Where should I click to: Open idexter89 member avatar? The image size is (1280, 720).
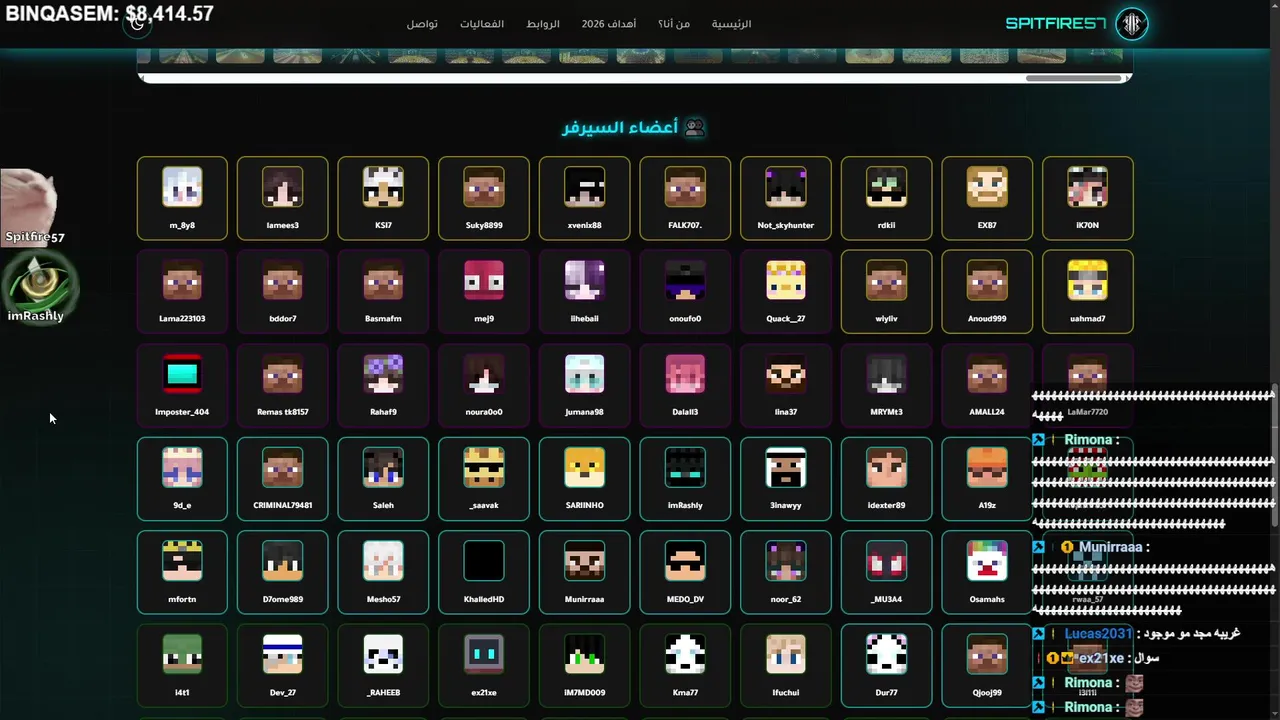pyautogui.click(x=886, y=467)
